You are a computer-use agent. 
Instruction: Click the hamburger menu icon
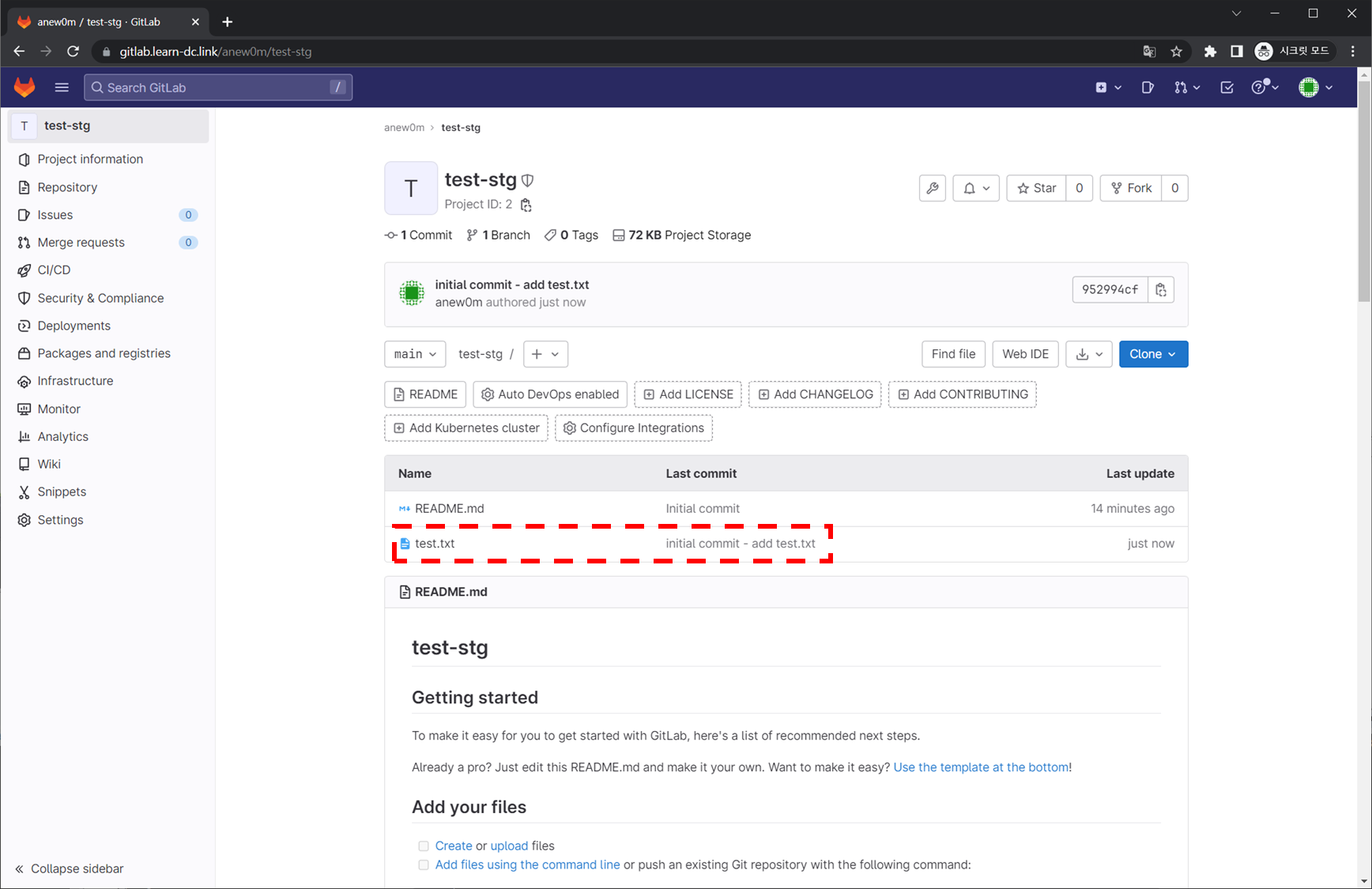pos(62,88)
